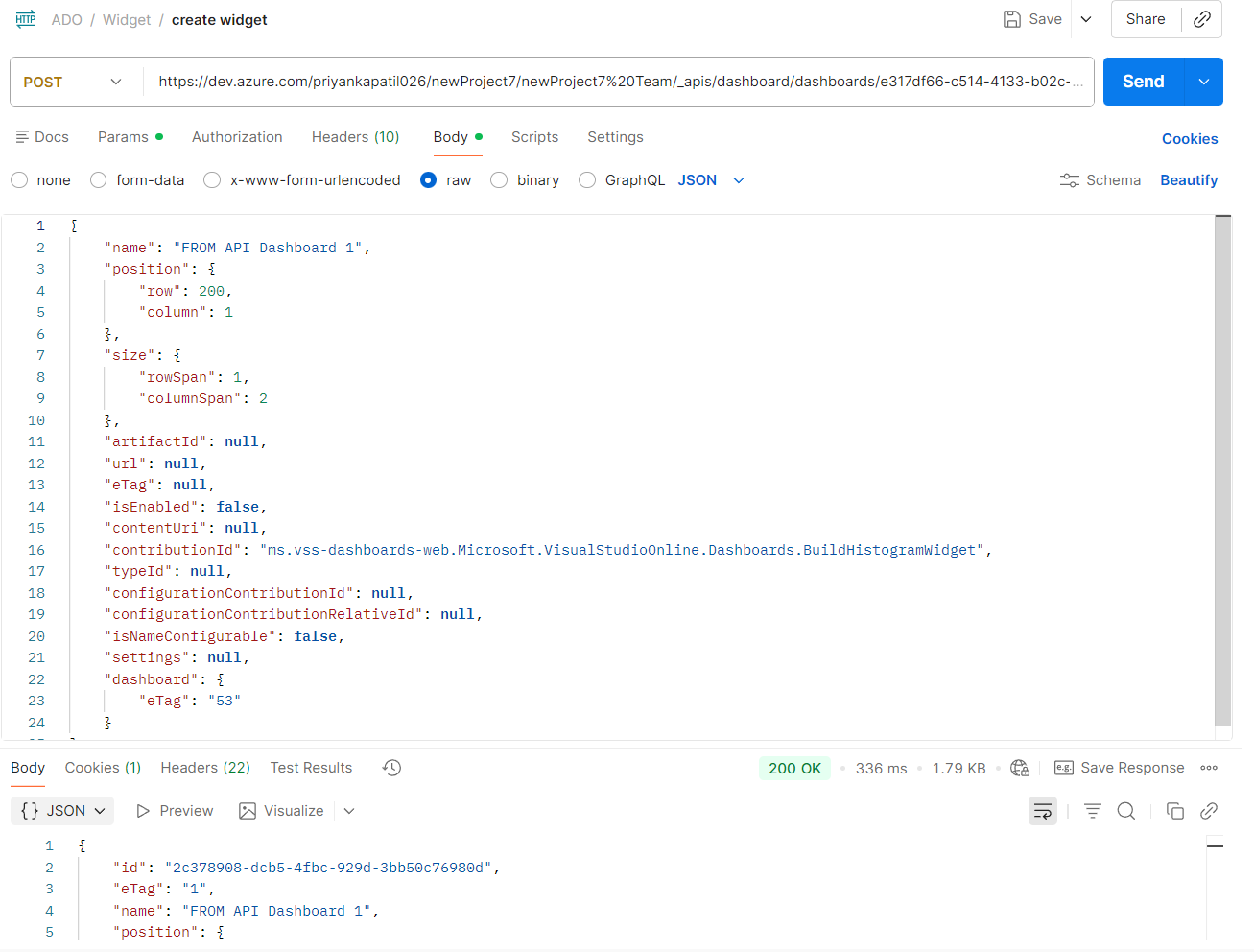Click the Visualize chart icon
This screenshot has height=952, width=1254.
click(248, 811)
